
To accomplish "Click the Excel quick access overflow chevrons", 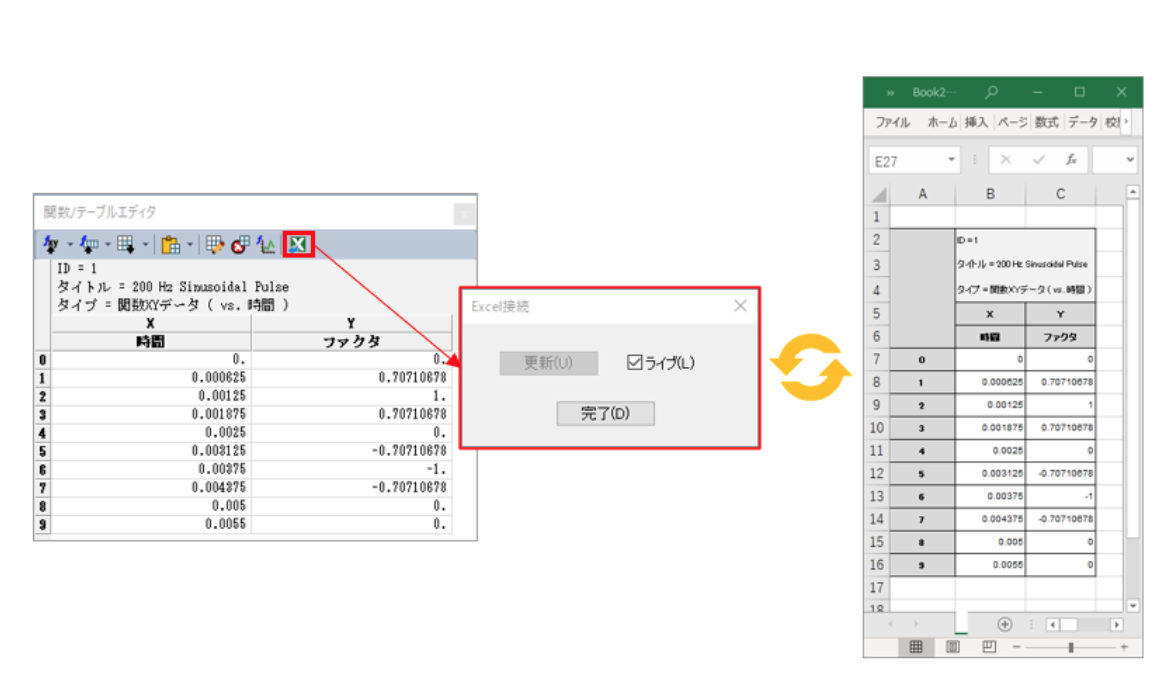I will [890, 93].
